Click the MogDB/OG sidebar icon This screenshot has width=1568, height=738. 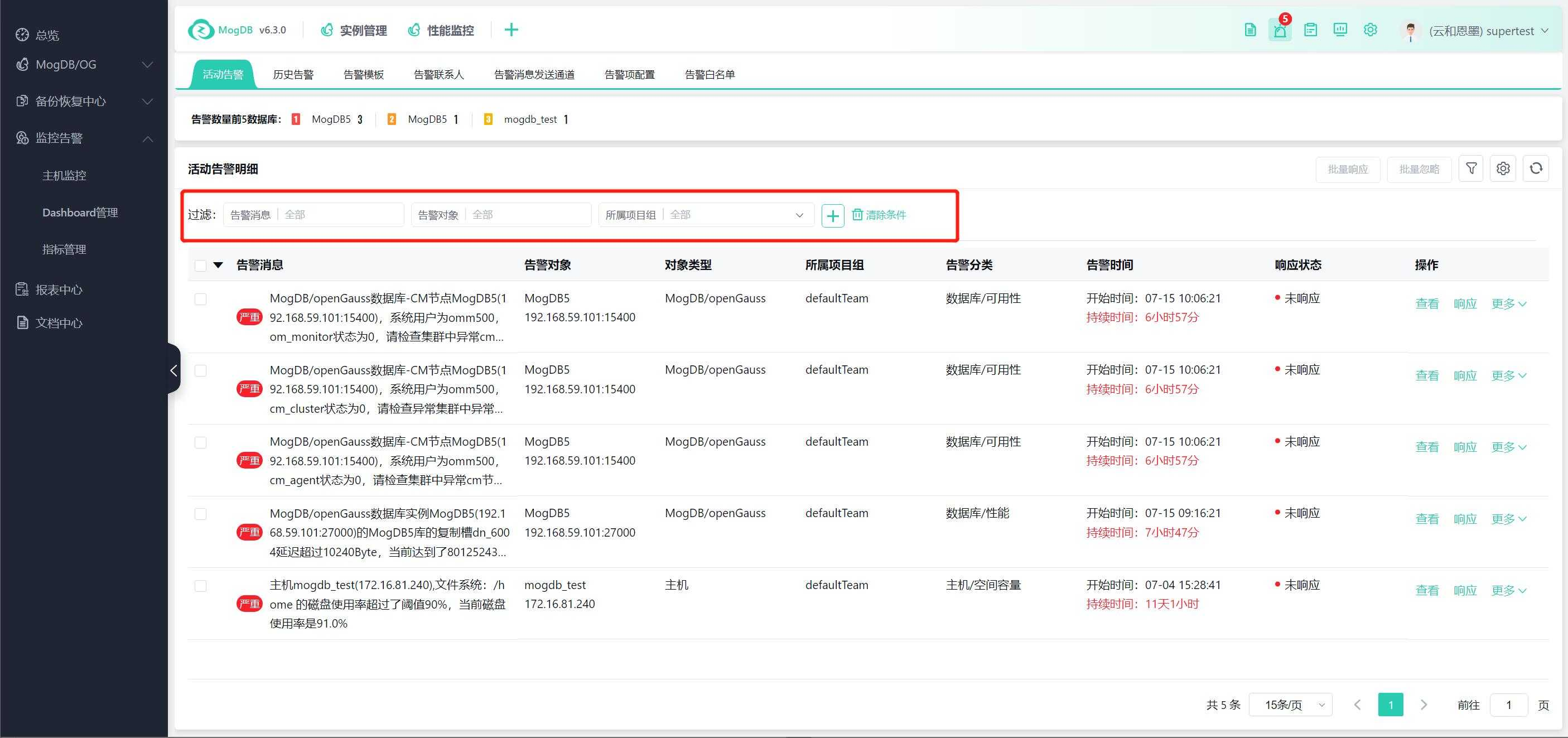click(22, 65)
